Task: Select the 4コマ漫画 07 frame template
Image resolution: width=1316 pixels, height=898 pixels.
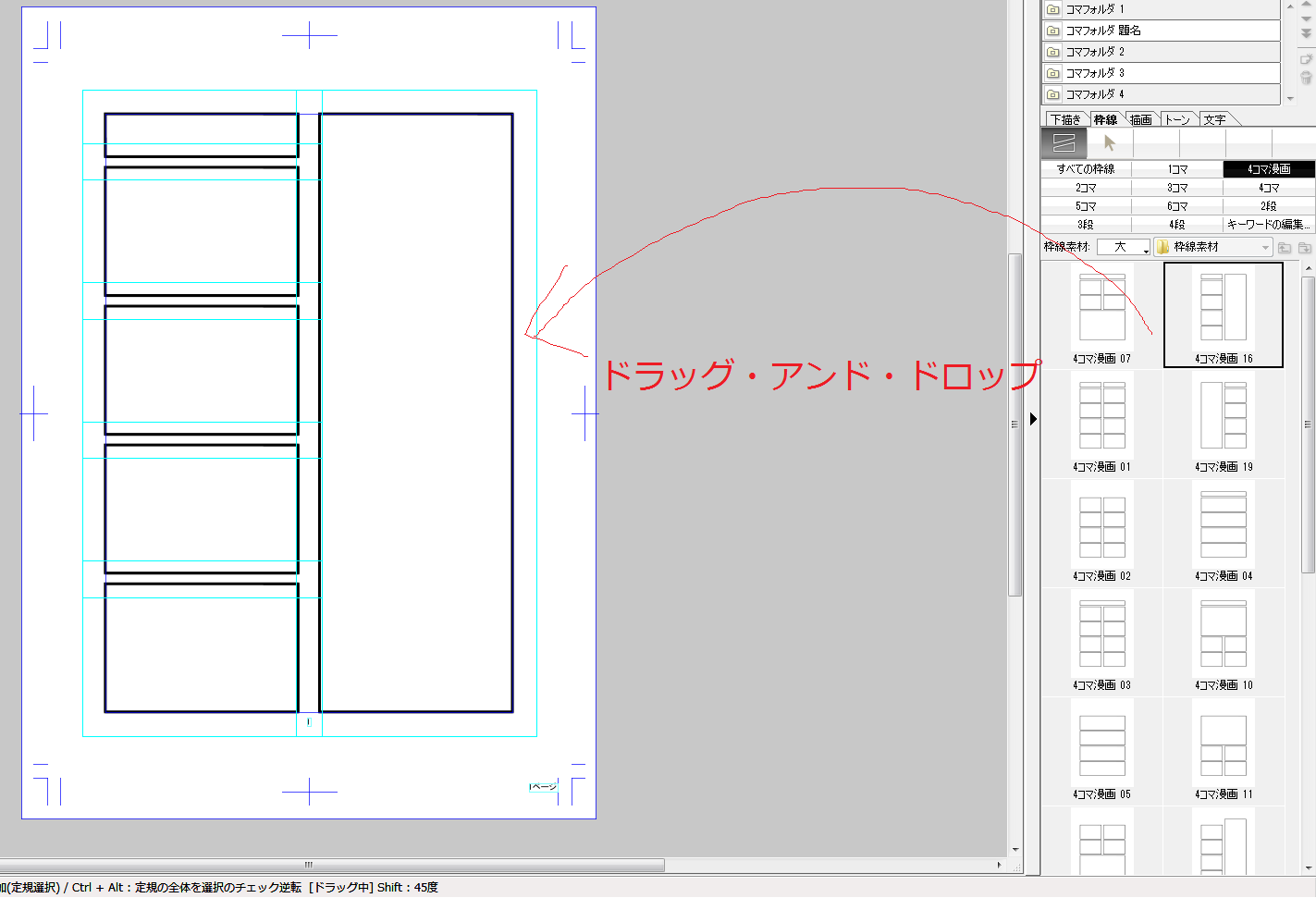Action: tap(1102, 314)
